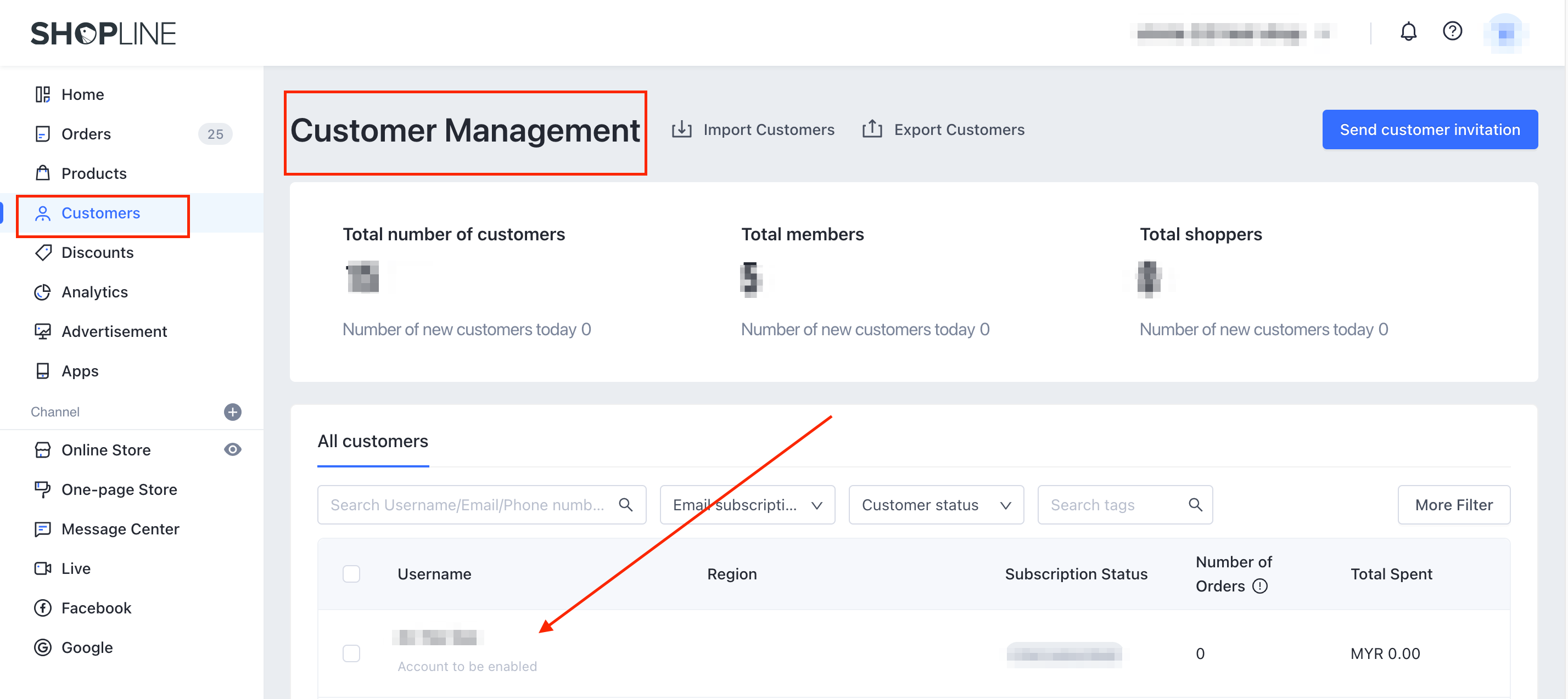1568x699 pixels.
Task: Select the All customers tab
Action: [373, 441]
